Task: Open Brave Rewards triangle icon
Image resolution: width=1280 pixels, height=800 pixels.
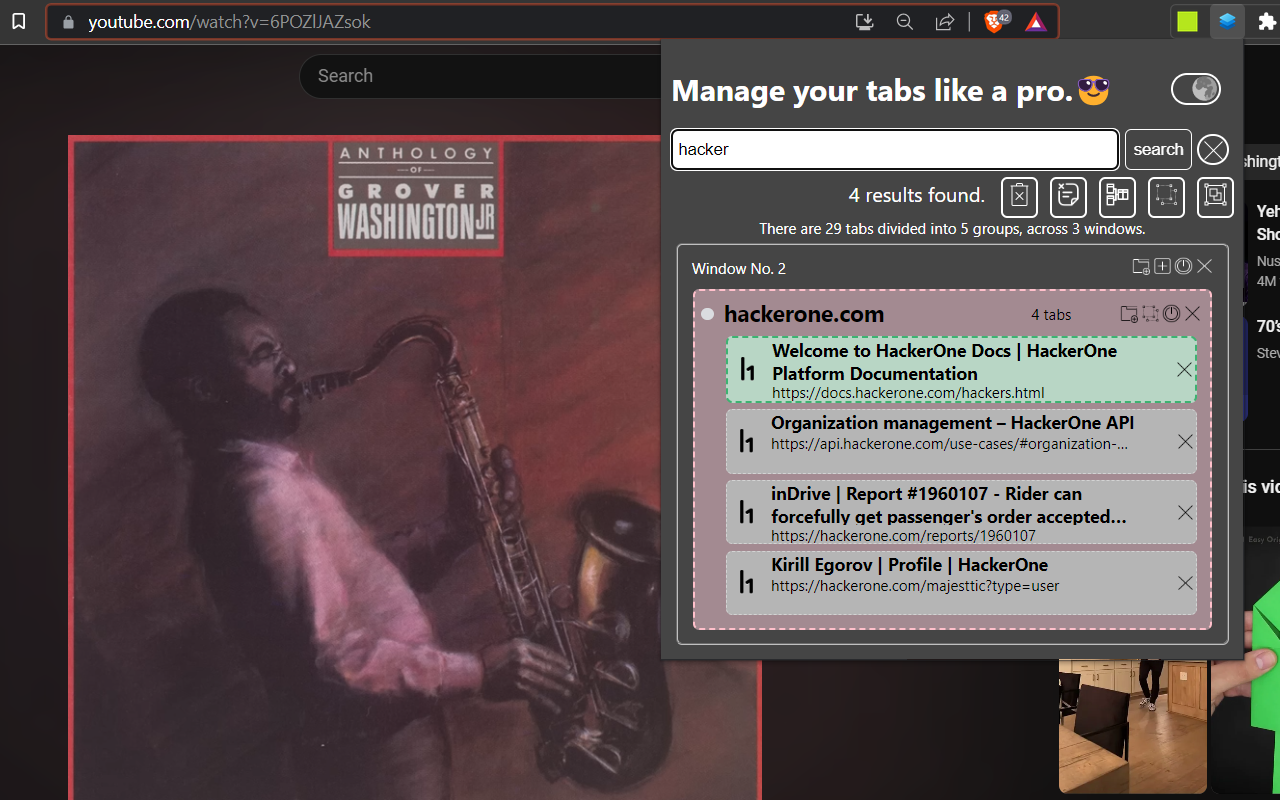Action: [1036, 22]
